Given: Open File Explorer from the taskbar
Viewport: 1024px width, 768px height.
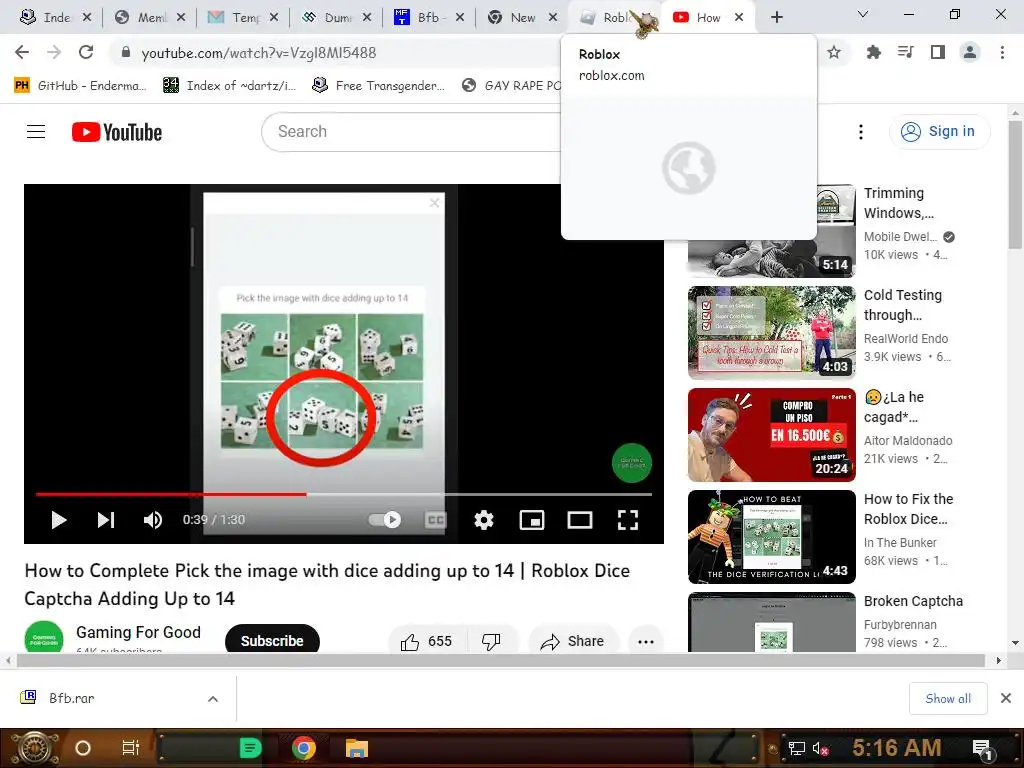Looking at the screenshot, I should click(x=357, y=748).
